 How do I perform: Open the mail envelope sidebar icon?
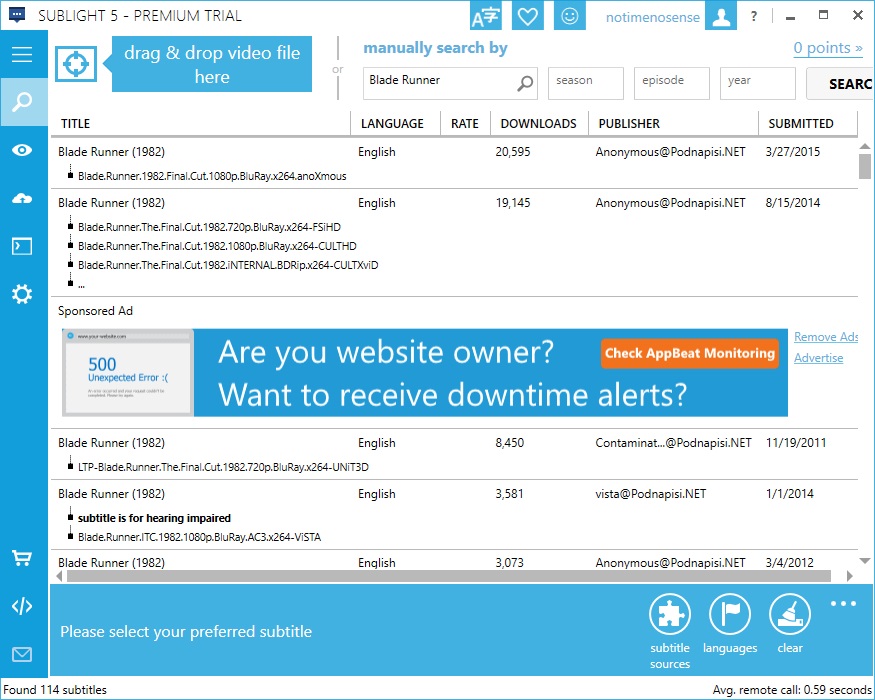pos(22,654)
